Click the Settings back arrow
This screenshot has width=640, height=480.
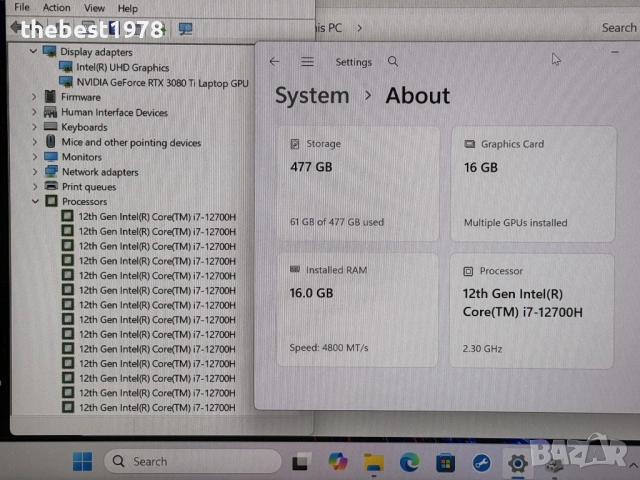(274, 62)
